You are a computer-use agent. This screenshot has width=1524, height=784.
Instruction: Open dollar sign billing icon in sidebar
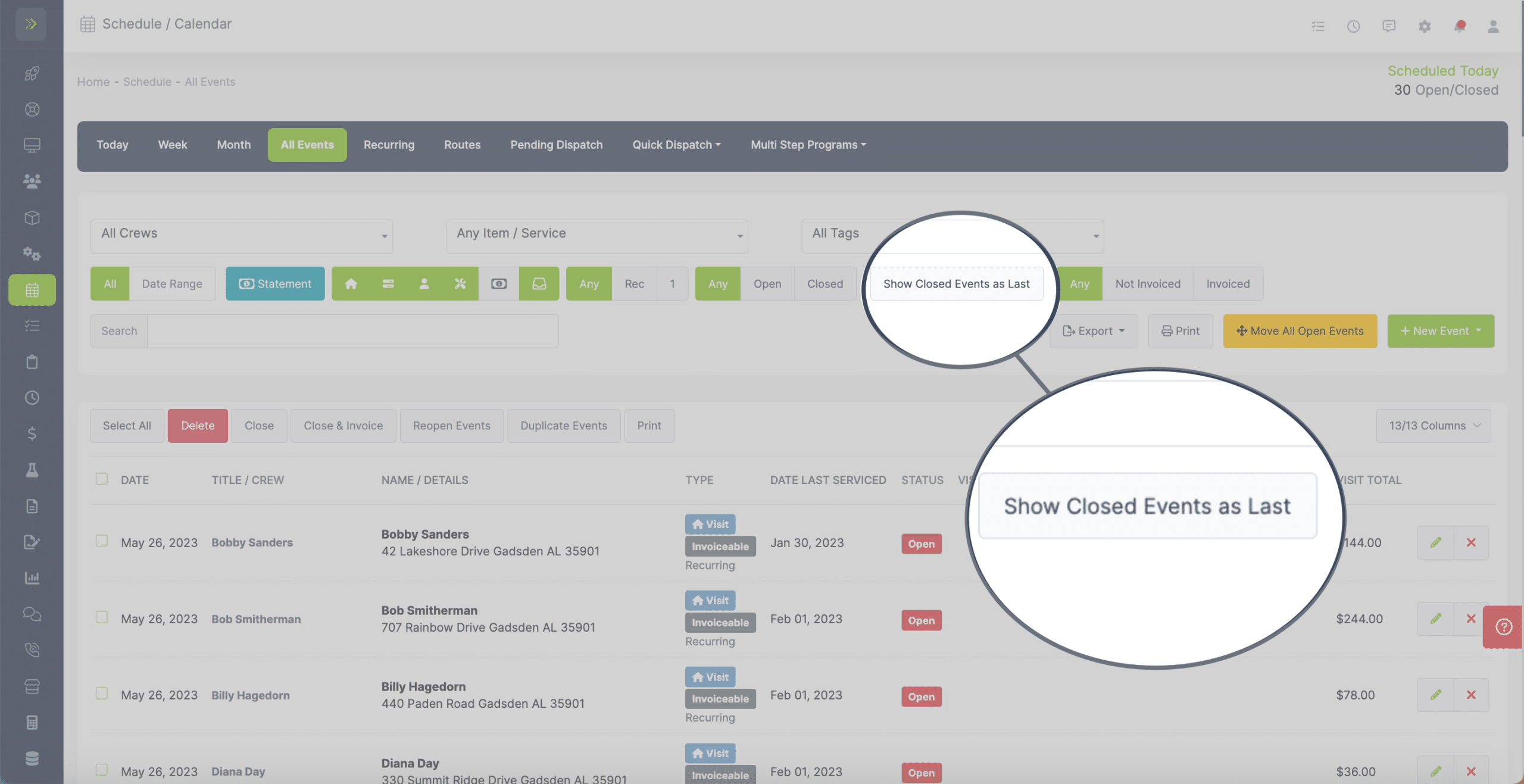pos(32,434)
